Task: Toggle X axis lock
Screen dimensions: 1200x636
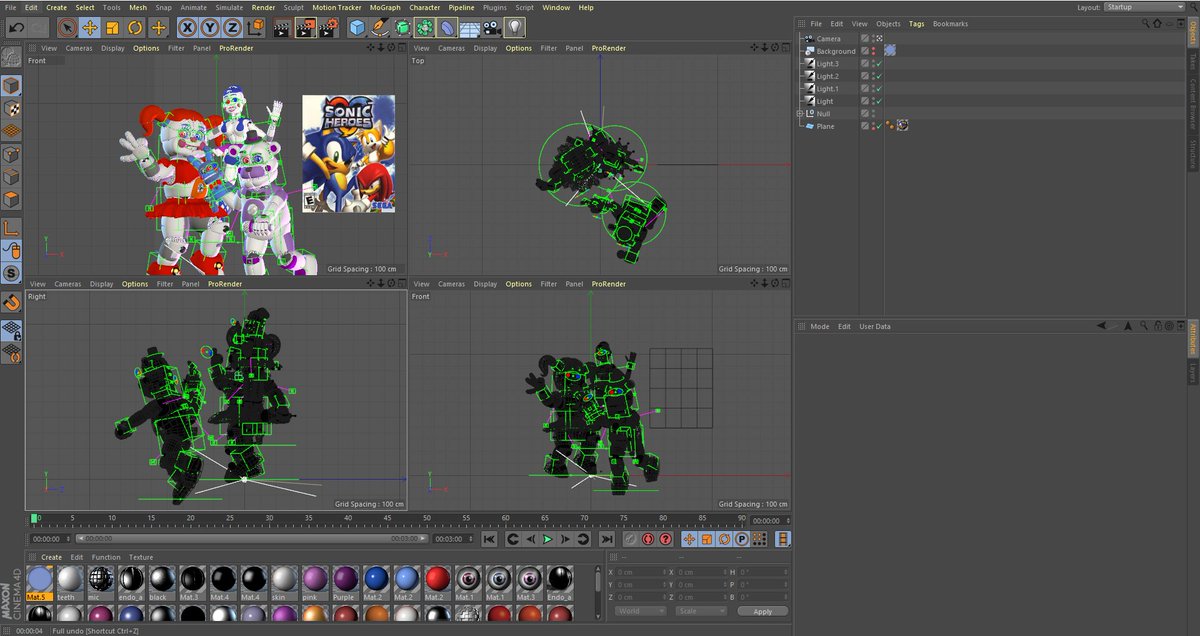Action: click(187, 27)
